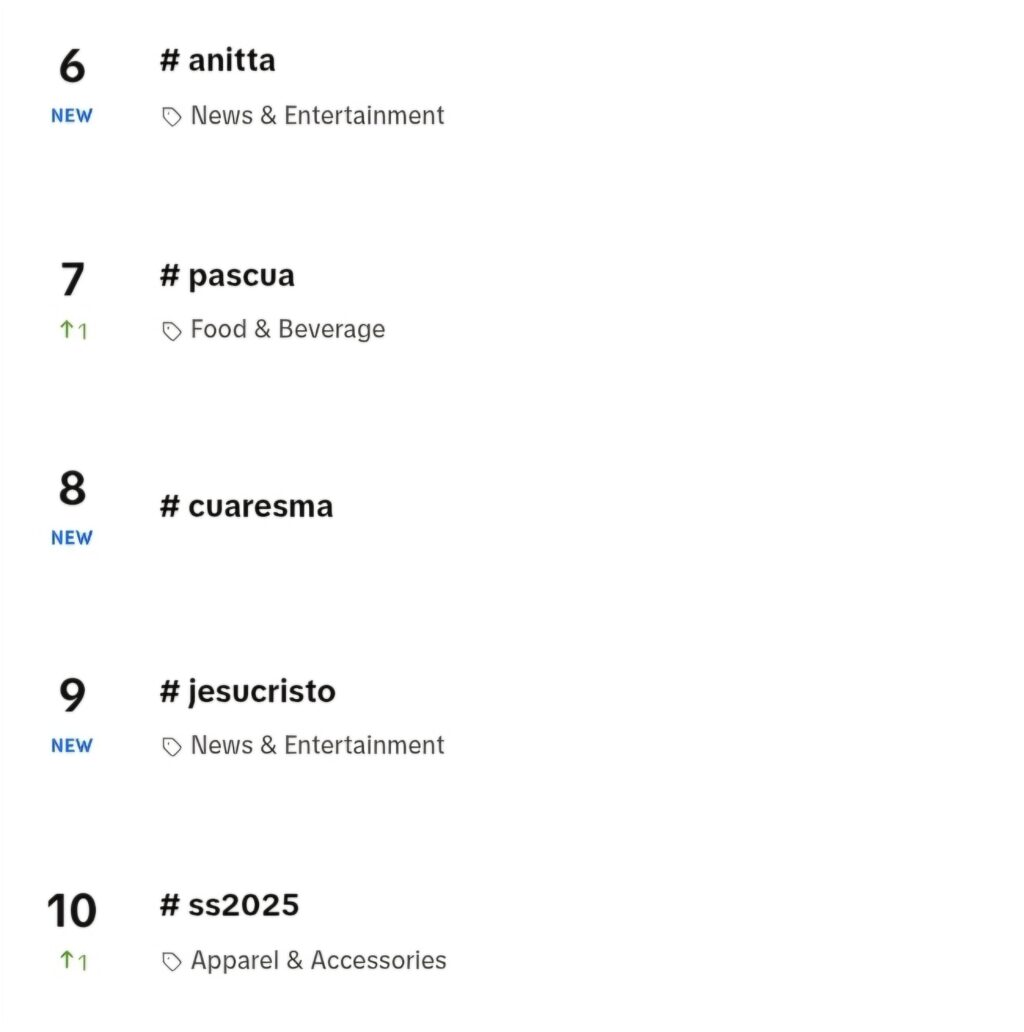Open the #anitta hashtag
The image size is (1024, 1032).
218,61
